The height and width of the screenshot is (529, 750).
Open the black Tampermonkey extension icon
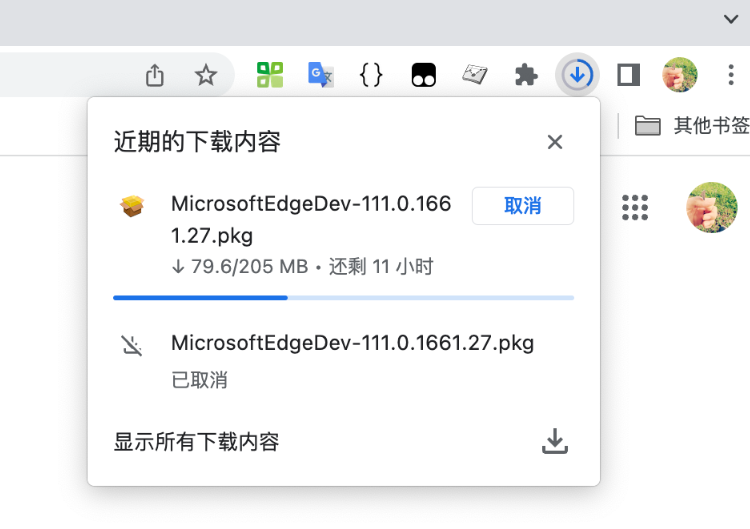(424, 75)
